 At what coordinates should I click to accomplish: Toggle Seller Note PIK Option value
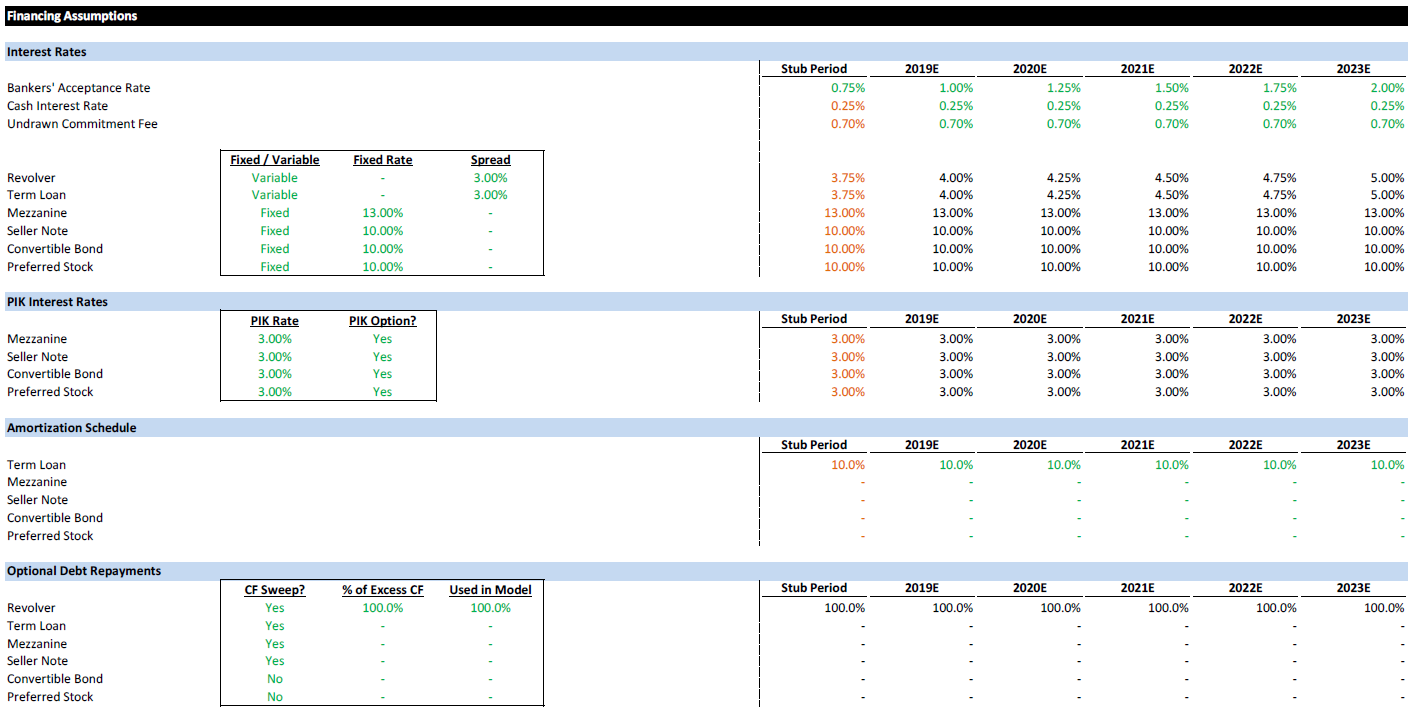coord(382,356)
